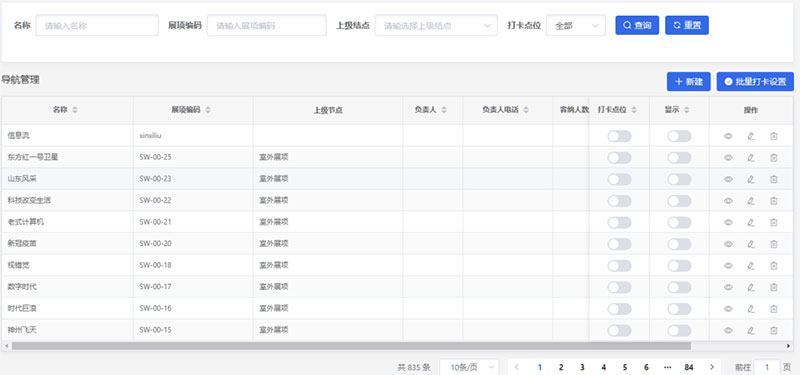
Task: Delete the 山东风采 row
Action: [x=773, y=179]
